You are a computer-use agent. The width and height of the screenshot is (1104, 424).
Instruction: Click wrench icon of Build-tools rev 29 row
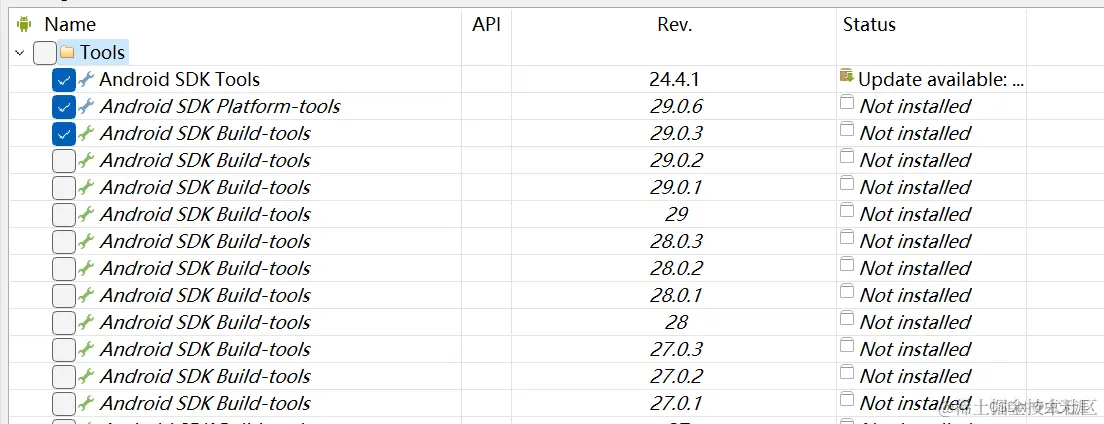coord(86,214)
